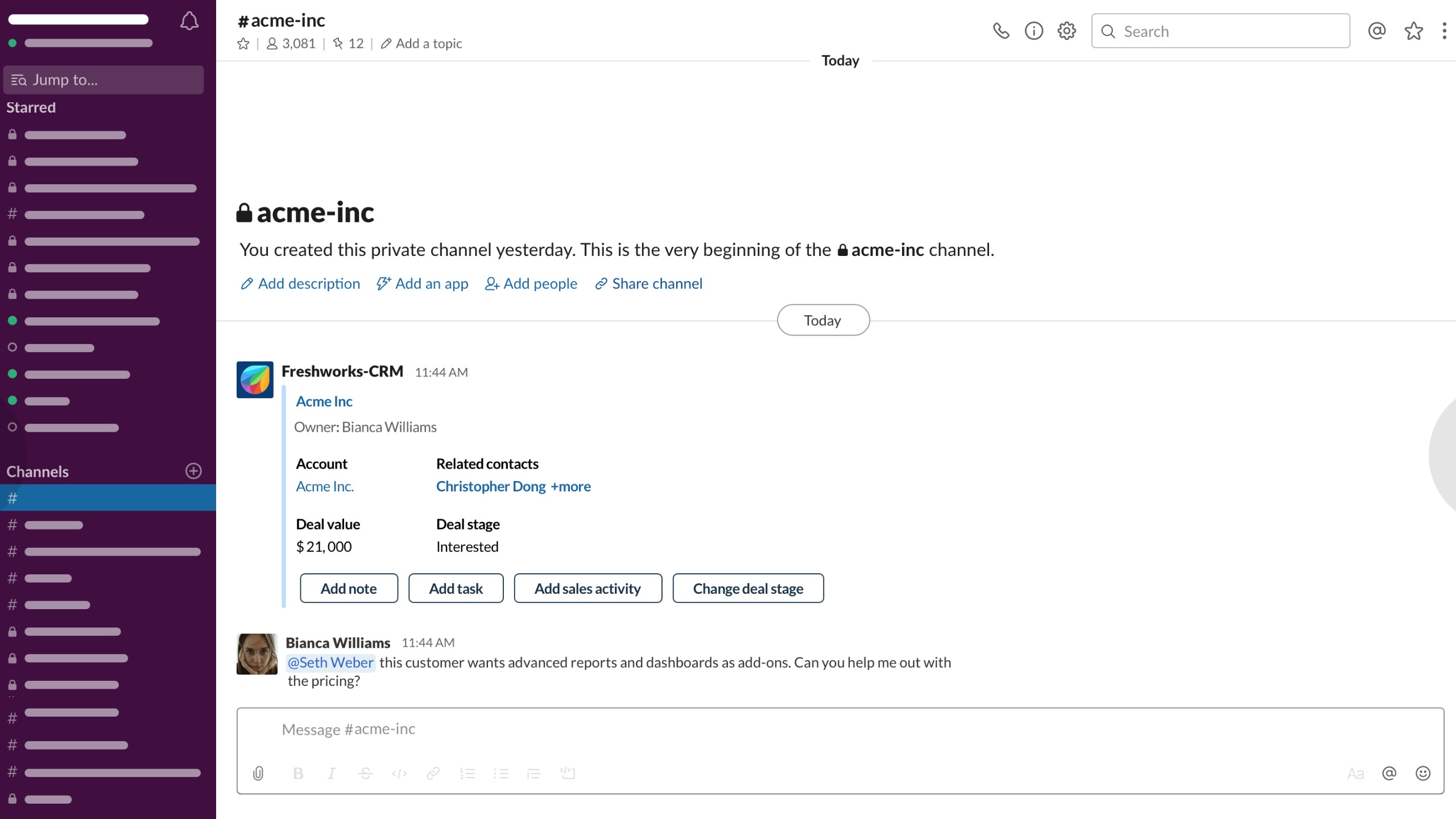Click Add task button
Screen dimensions: 1456x819
pos(456,589)
